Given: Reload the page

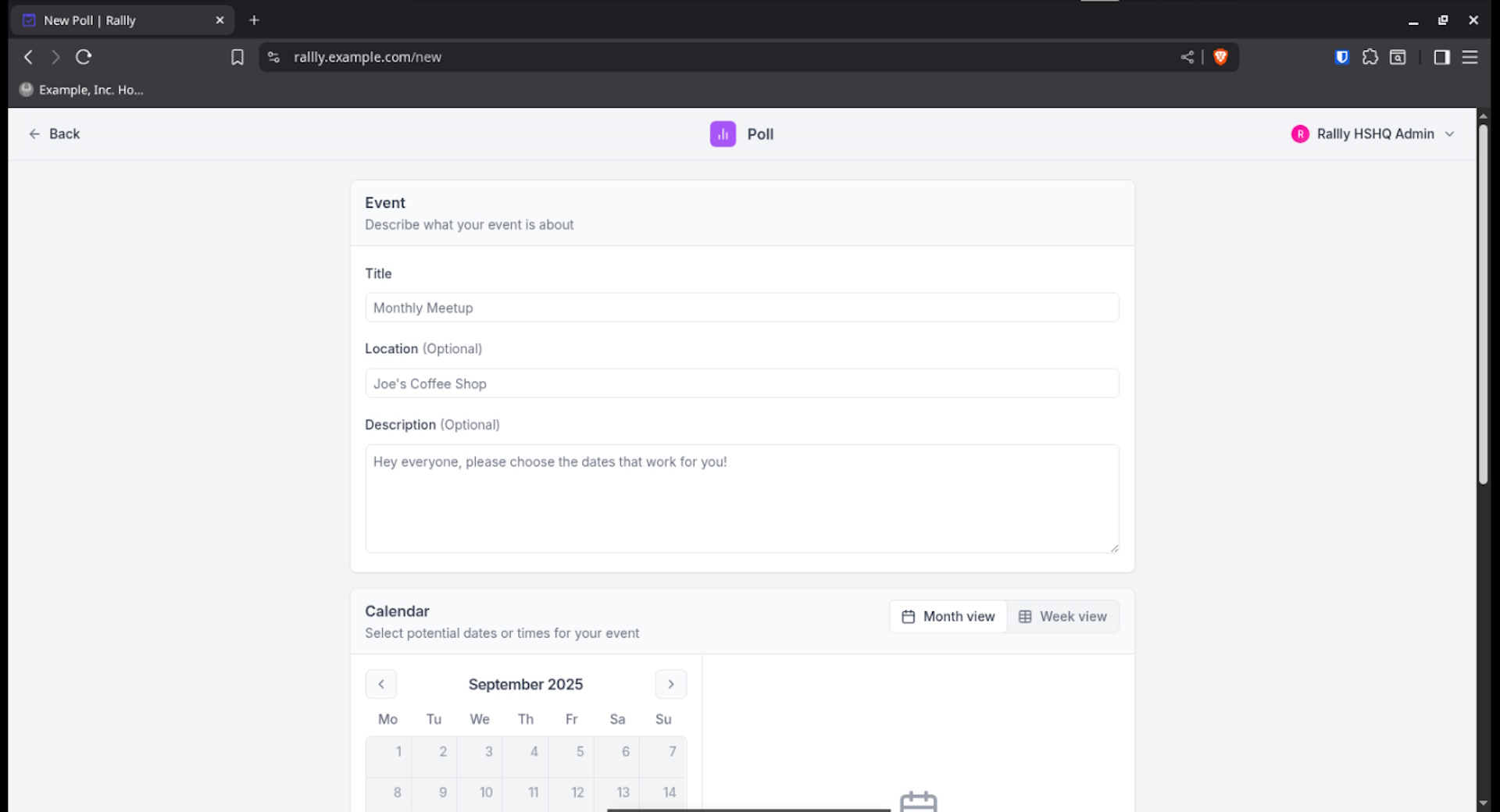Looking at the screenshot, I should point(84,57).
